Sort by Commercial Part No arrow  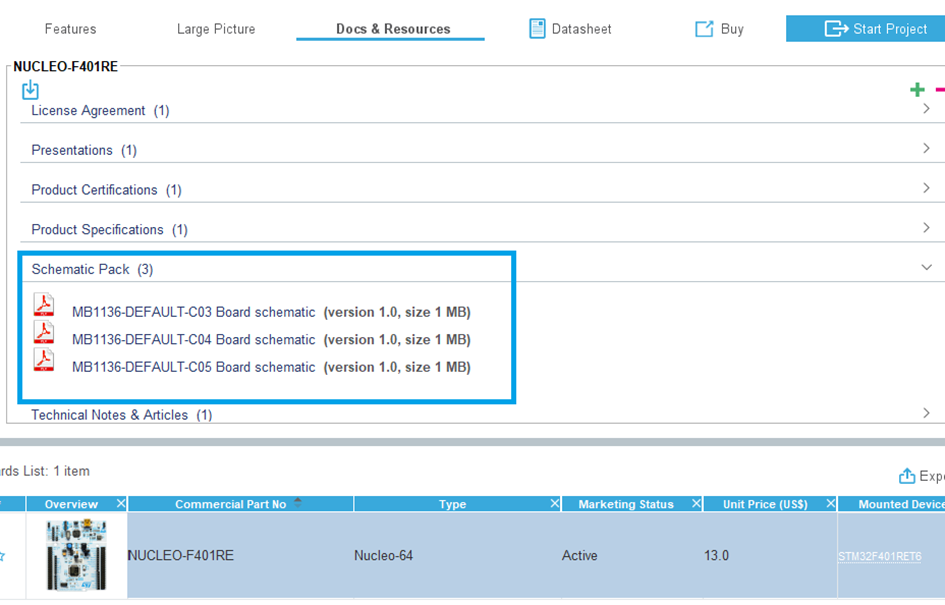298,503
